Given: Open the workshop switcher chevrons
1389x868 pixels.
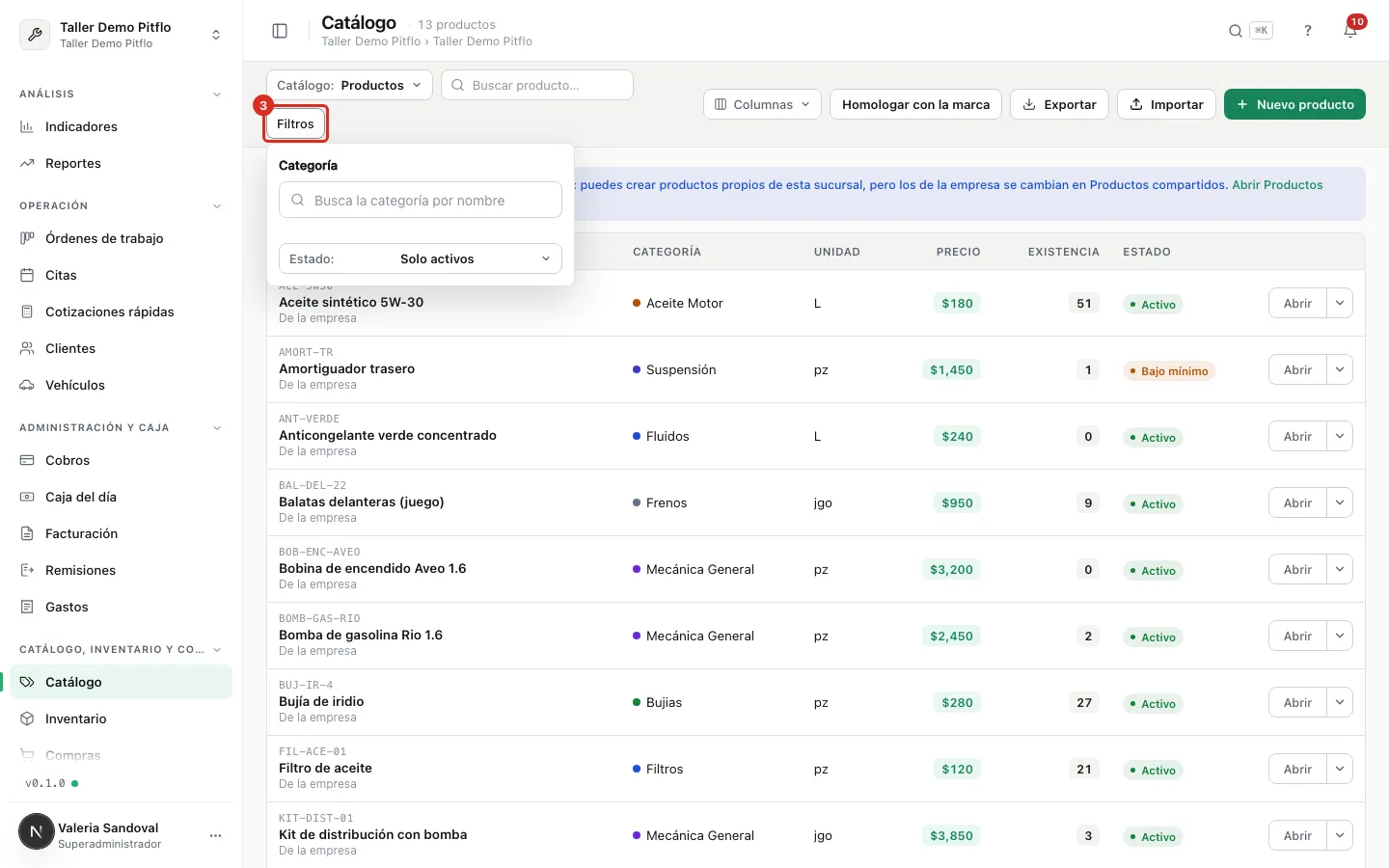Looking at the screenshot, I should point(216,35).
